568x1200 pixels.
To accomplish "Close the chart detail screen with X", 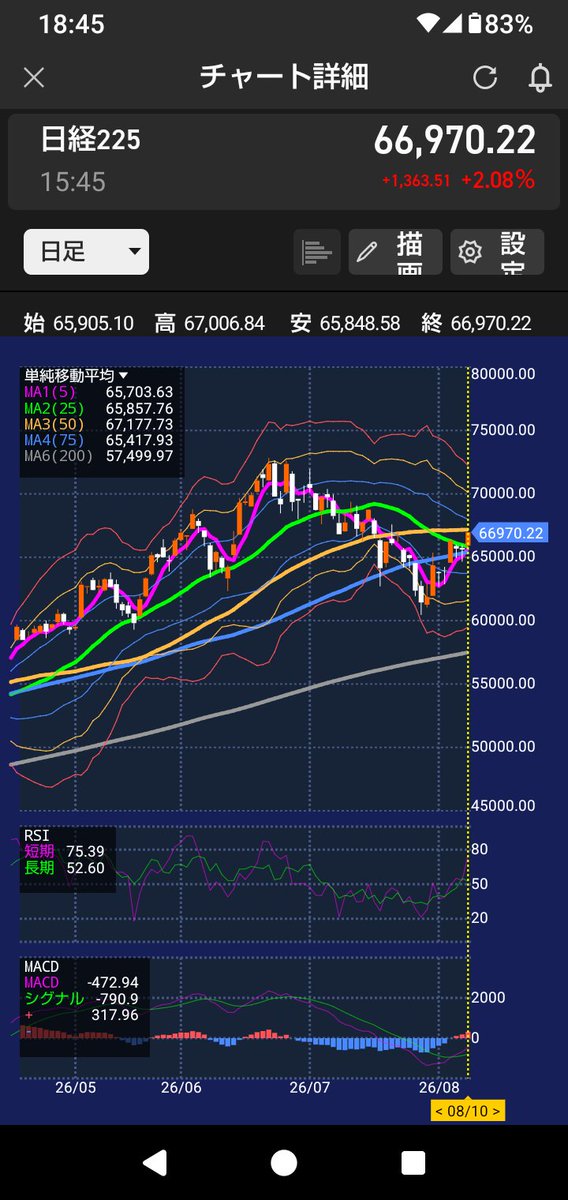I will point(34,77).
